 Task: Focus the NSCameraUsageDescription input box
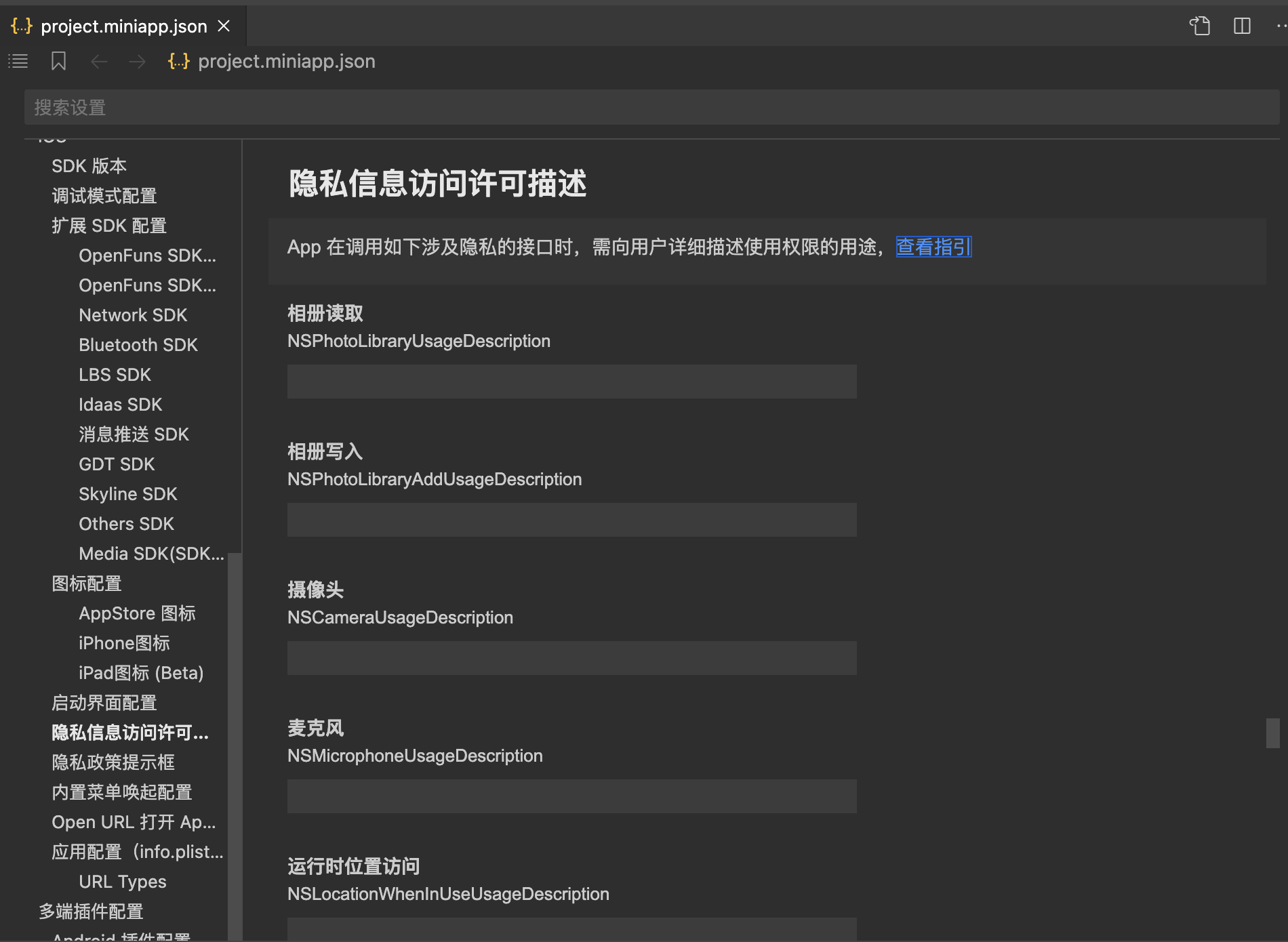[x=571, y=658]
